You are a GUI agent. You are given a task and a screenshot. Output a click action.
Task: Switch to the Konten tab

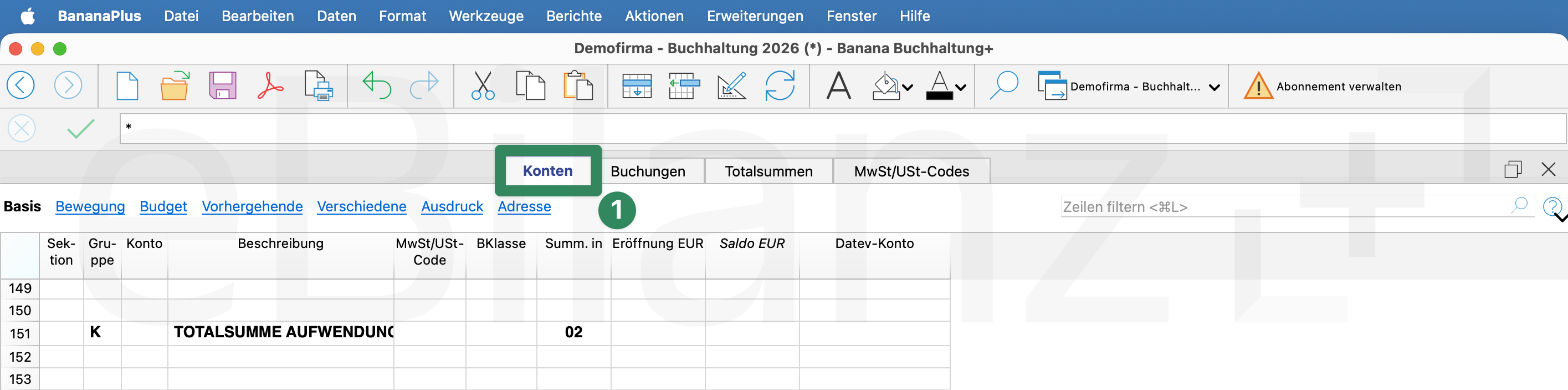[548, 171]
